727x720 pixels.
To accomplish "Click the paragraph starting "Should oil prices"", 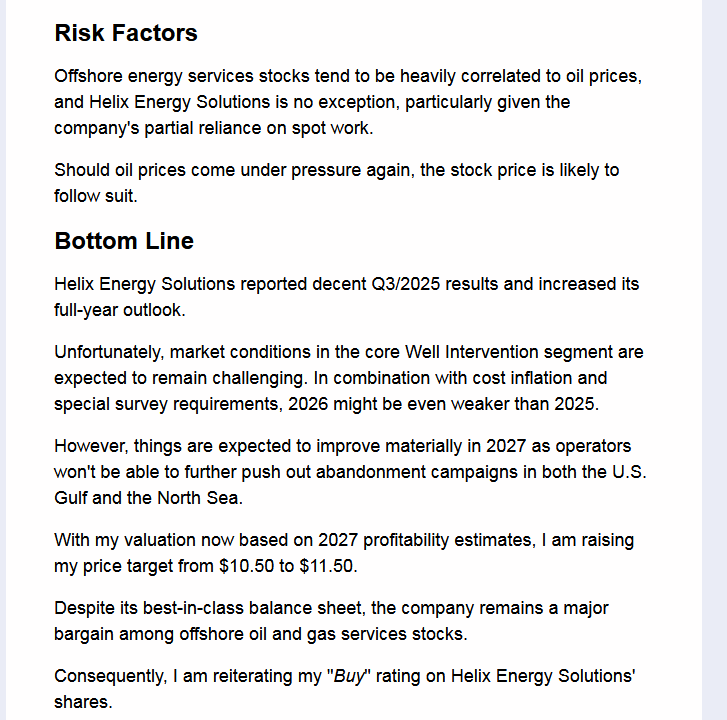I will 336,183.
